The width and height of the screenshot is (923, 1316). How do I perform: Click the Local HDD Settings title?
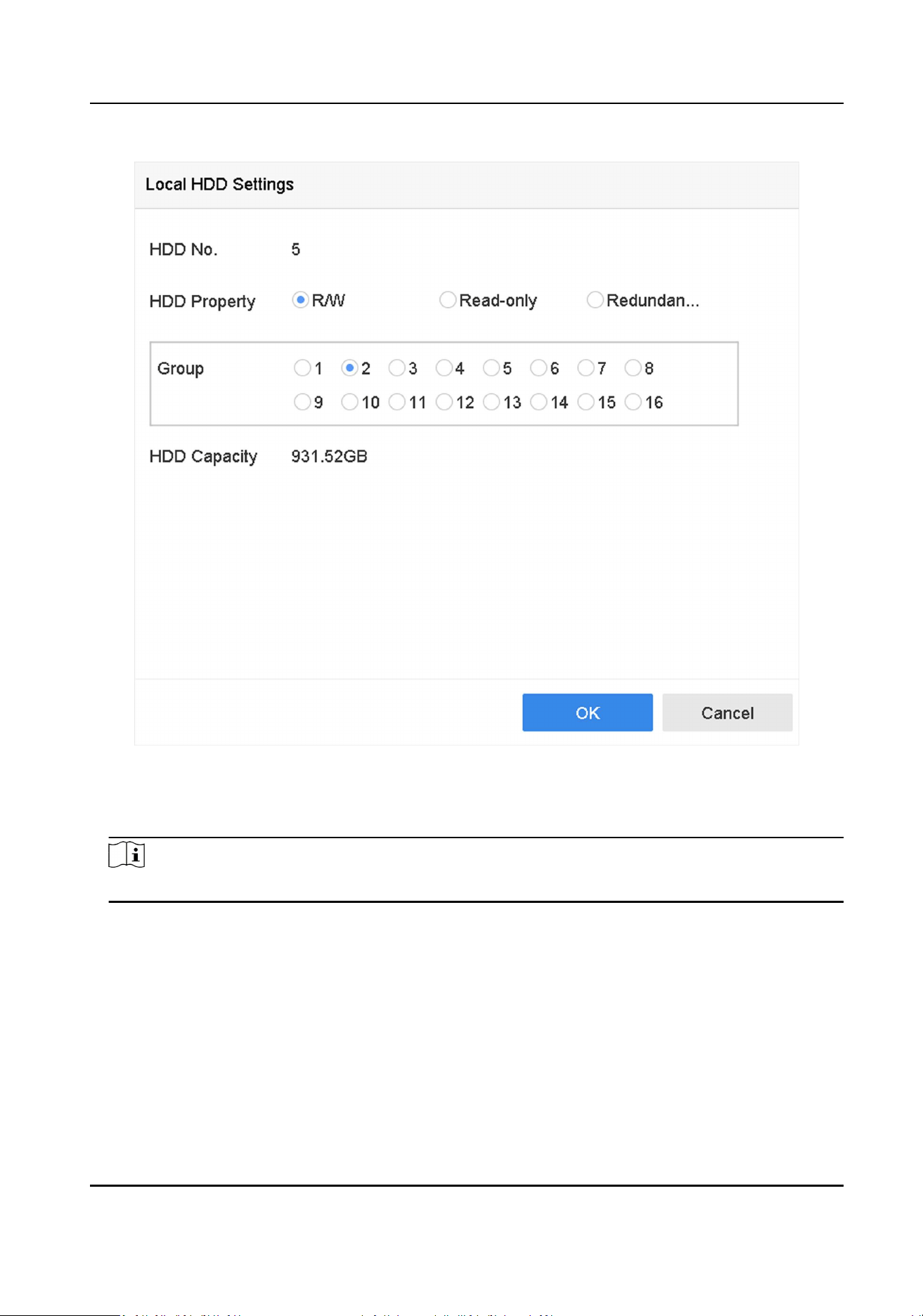[219, 184]
